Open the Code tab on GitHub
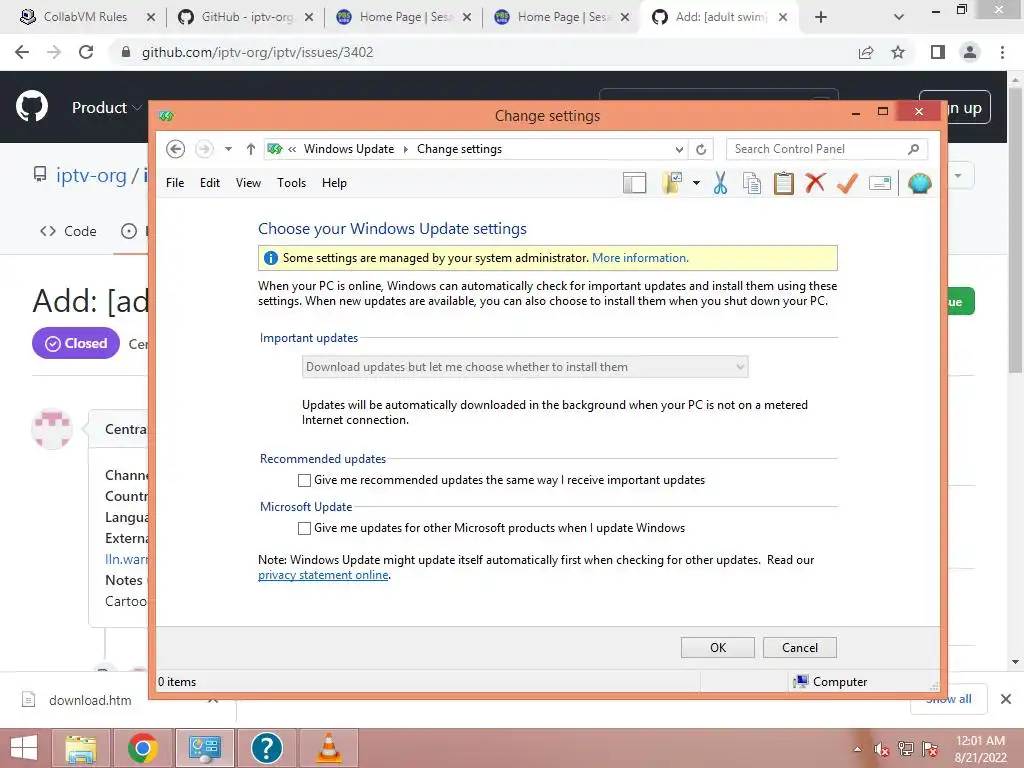The image size is (1024, 768). point(69,231)
